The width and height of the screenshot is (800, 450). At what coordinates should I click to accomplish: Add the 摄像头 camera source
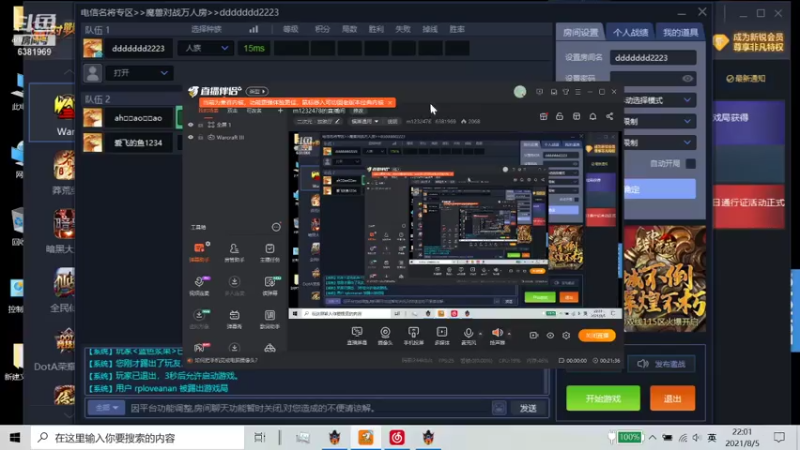(x=385, y=336)
